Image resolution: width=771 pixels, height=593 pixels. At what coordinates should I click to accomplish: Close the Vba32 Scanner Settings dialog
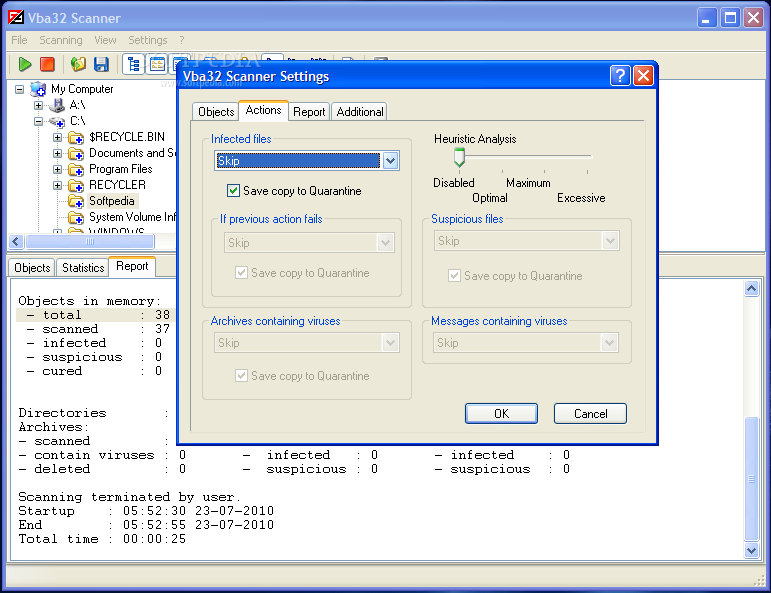643,76
